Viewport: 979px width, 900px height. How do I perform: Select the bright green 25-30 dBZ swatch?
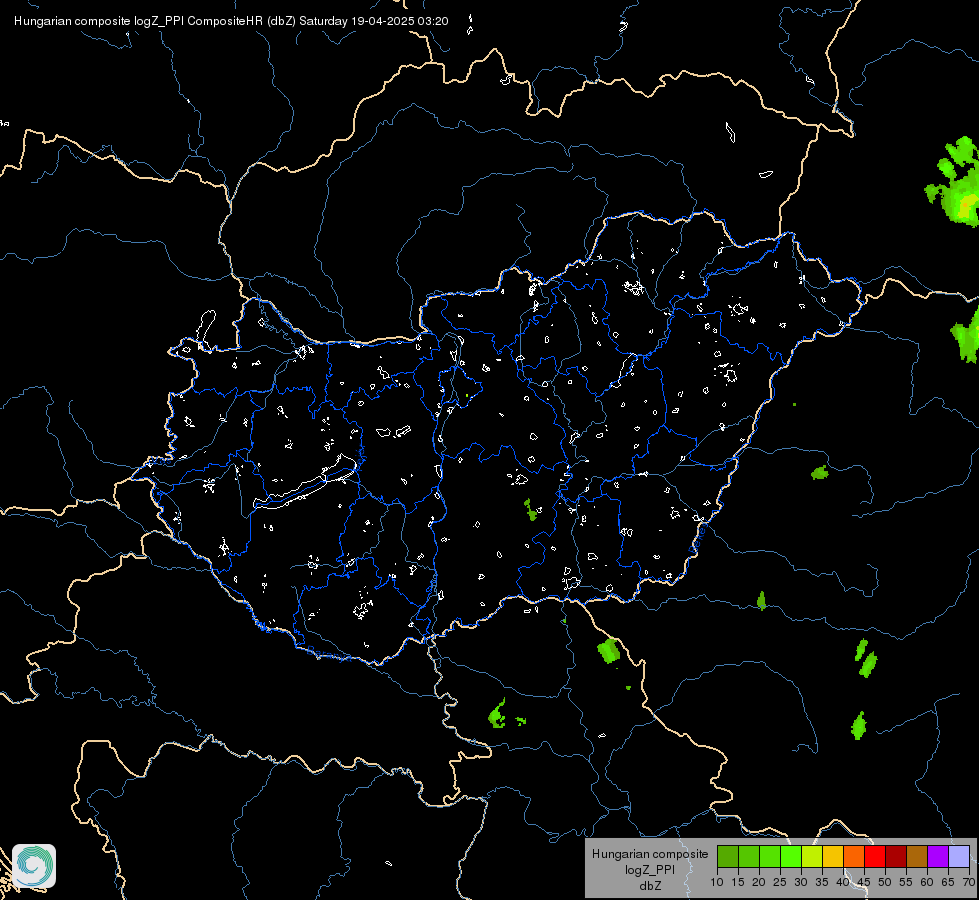(x=791, y=856)
